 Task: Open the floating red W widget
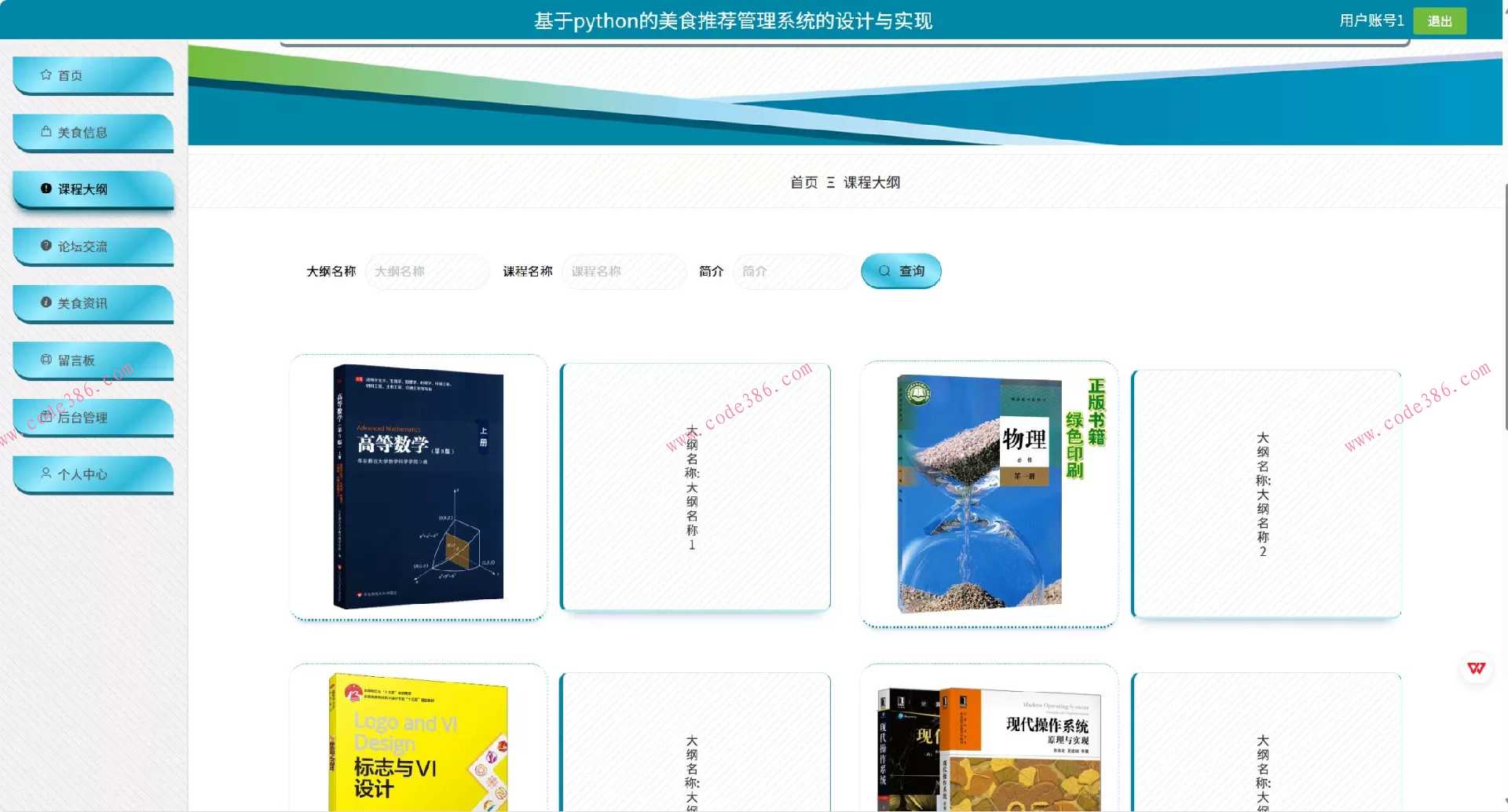(x=1477, y=668)
